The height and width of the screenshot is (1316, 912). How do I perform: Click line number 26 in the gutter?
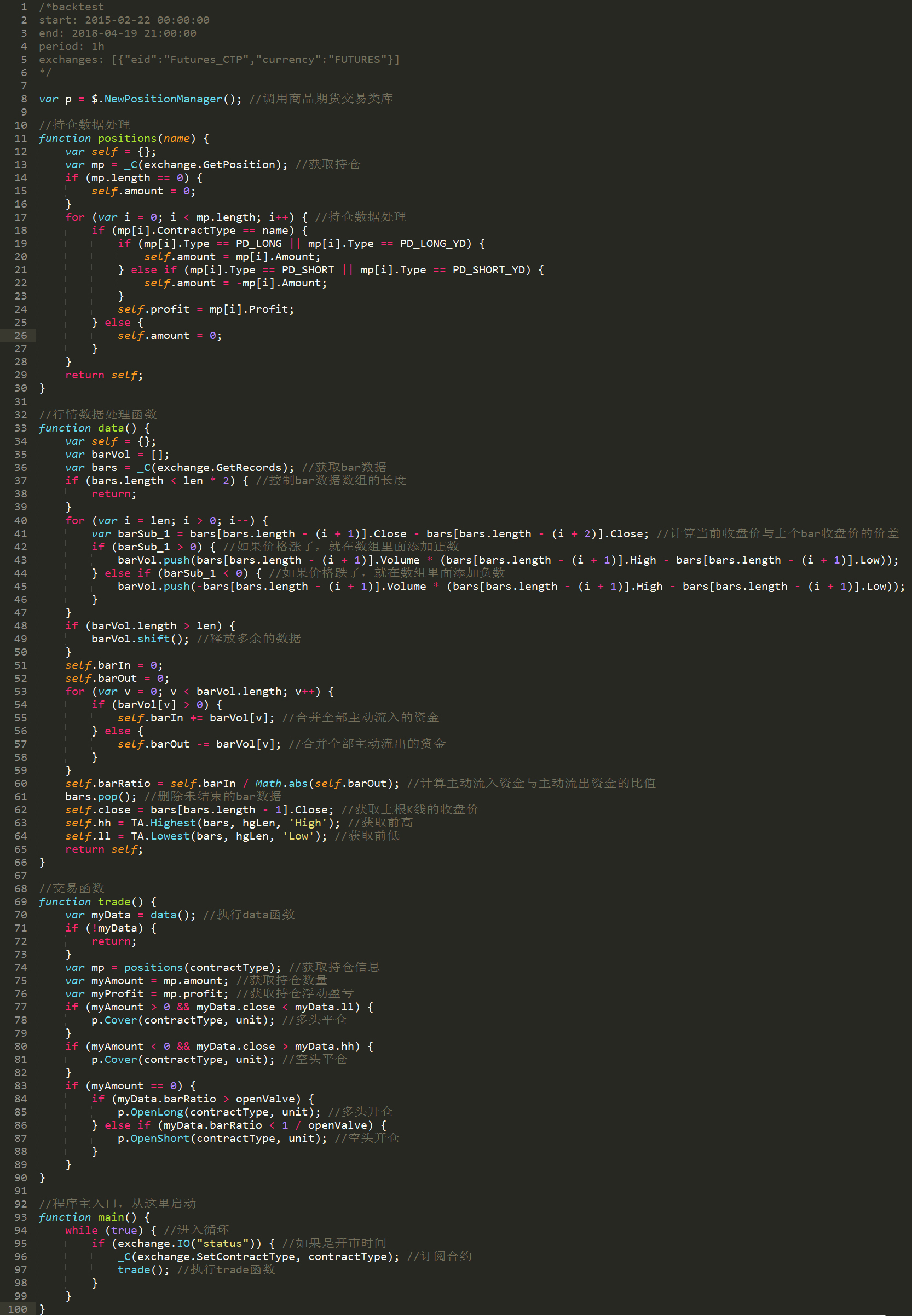[x=21, y=336]
